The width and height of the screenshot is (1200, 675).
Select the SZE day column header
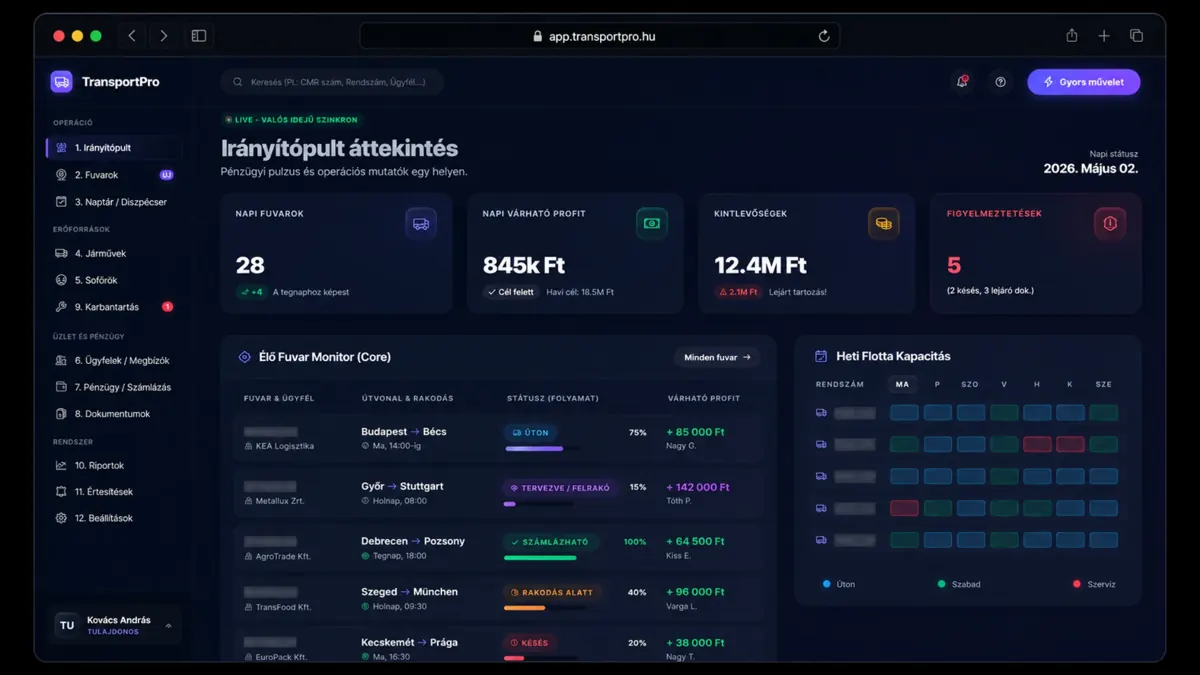[x=1103, y=384]
